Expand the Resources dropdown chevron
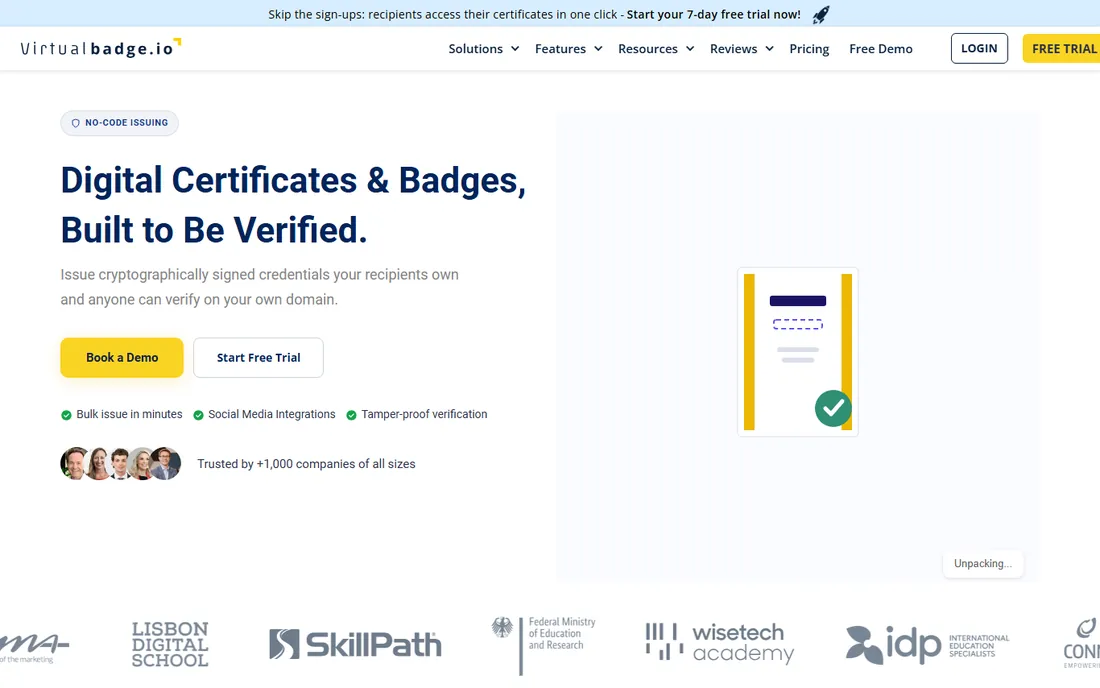Image resolution: width=1100 pixels, height=688 pixels. [x=690, y=49]
